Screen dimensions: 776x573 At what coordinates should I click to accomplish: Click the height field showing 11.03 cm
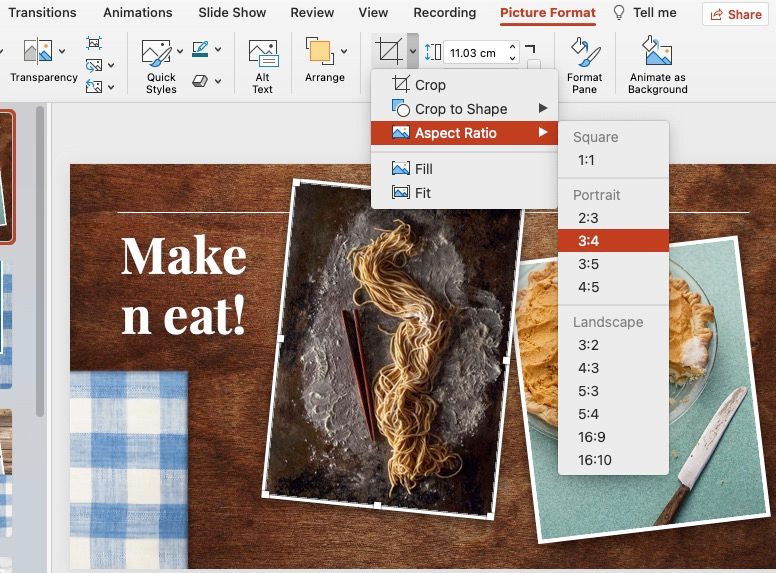[474, 53]
